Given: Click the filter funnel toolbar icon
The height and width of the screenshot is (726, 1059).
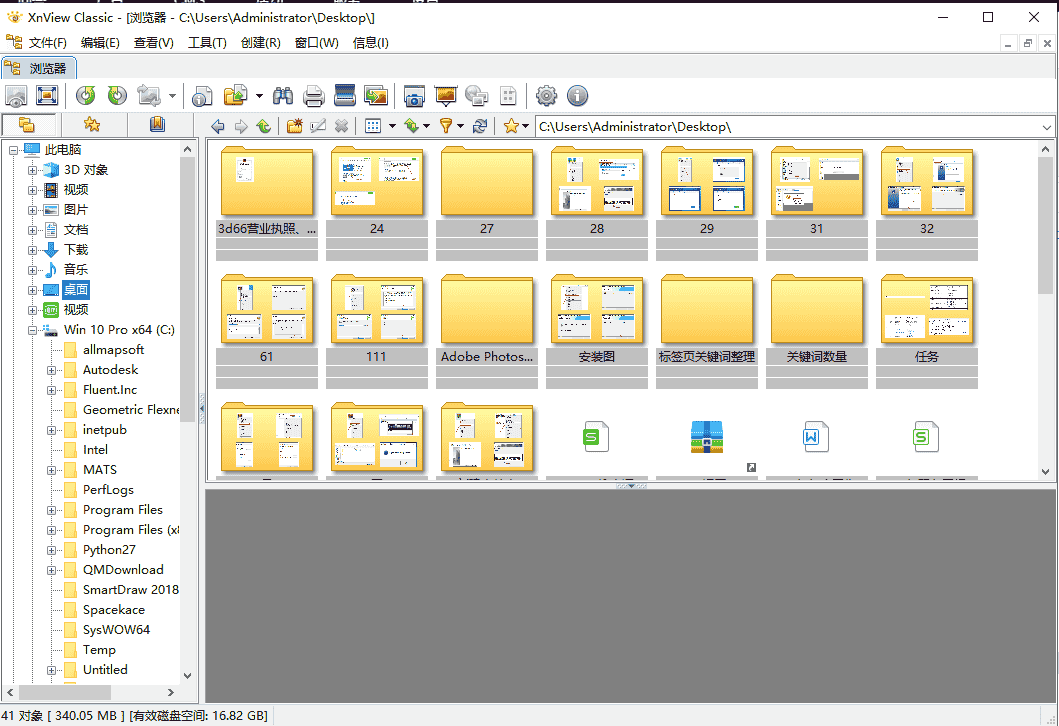Looking at the screenshot, I should (447, 126).
